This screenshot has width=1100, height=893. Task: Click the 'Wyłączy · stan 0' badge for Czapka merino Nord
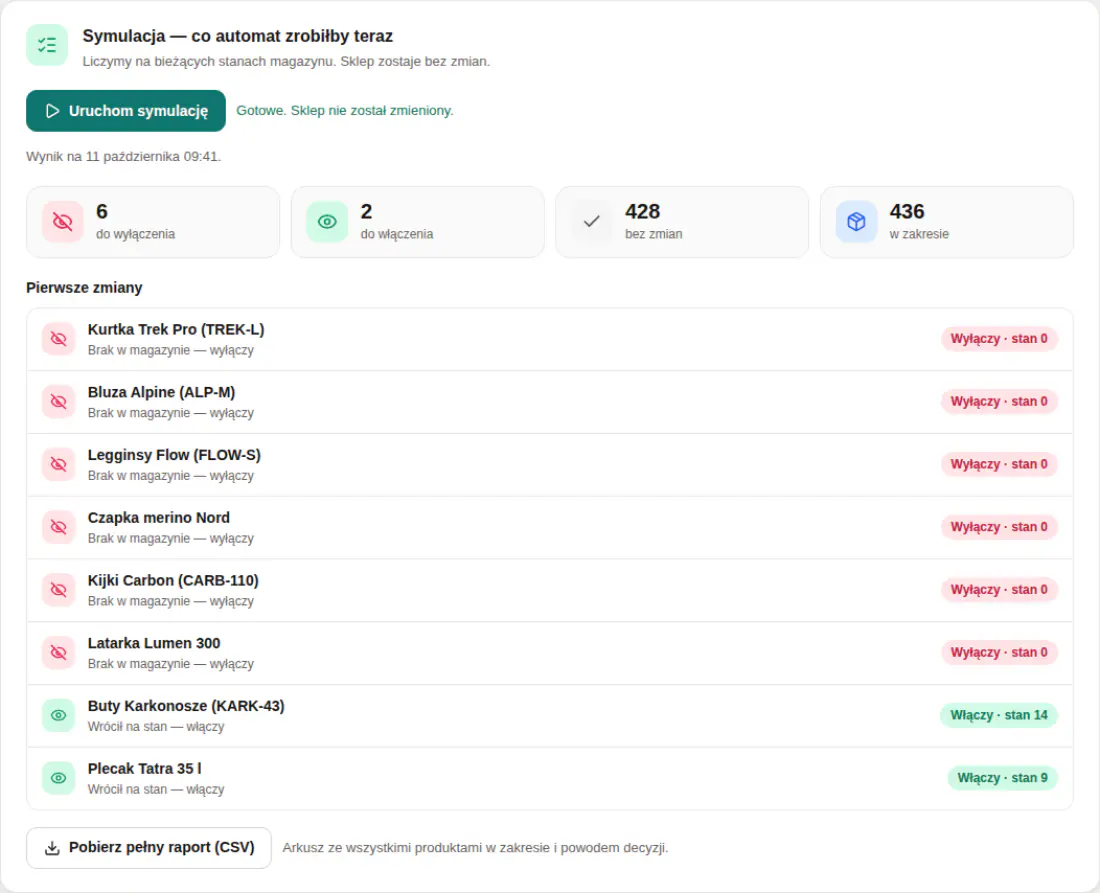[999, 527]
